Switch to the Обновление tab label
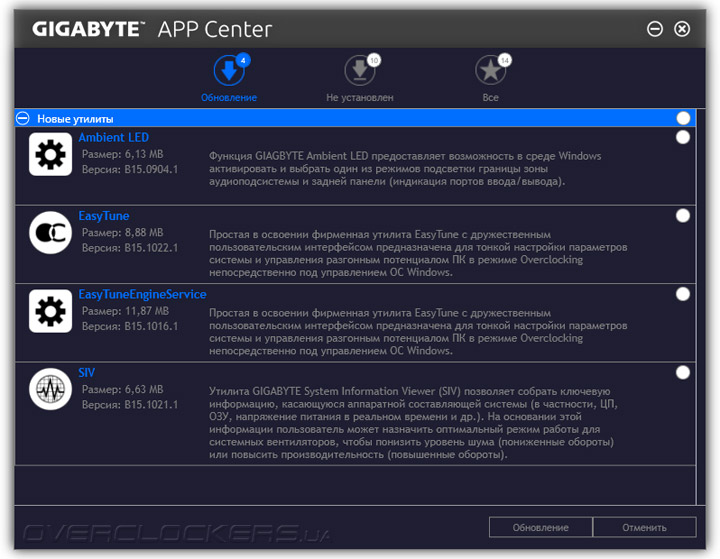This screenshot has height=559, width=720. click(229, 97)
